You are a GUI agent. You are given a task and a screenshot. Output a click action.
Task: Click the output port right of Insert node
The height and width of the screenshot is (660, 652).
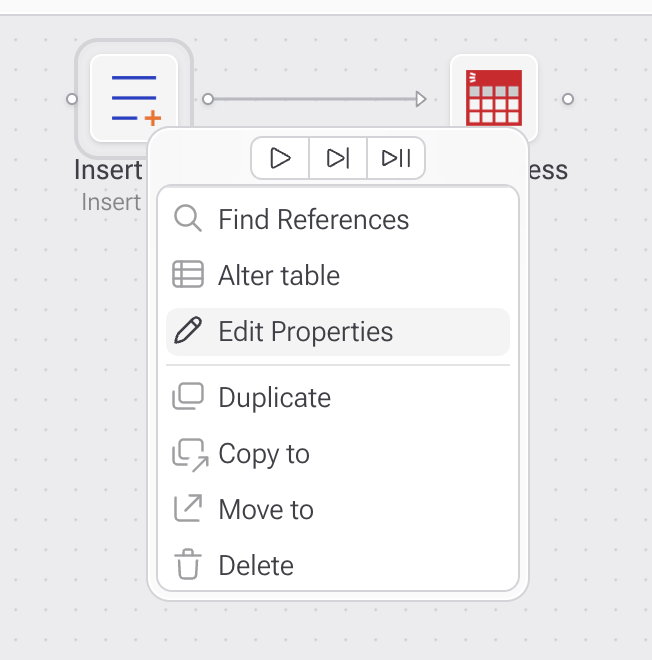tap(208, 99)
